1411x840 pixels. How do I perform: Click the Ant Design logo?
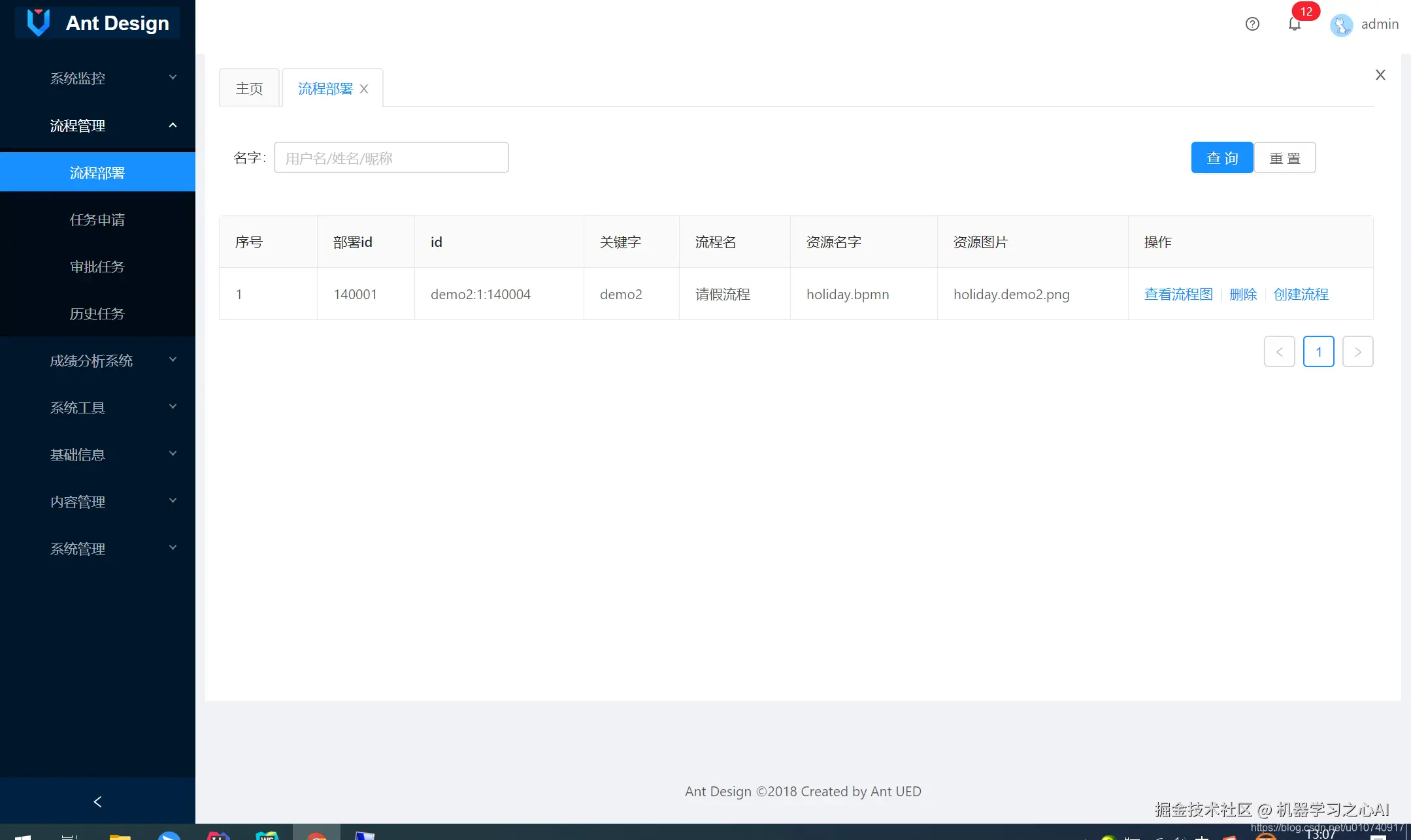coord(39,22)
